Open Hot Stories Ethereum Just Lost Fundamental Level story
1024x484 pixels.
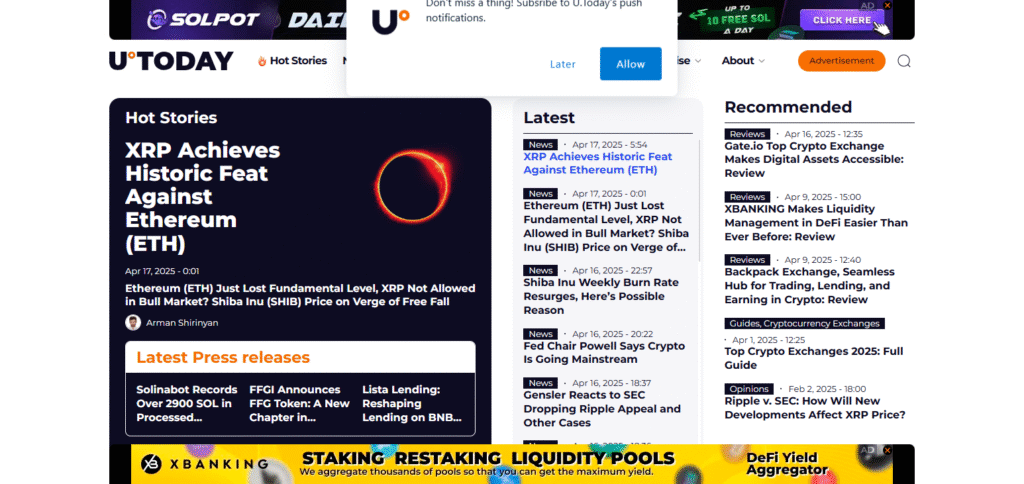pyautogui.click(x=300, y=295)
